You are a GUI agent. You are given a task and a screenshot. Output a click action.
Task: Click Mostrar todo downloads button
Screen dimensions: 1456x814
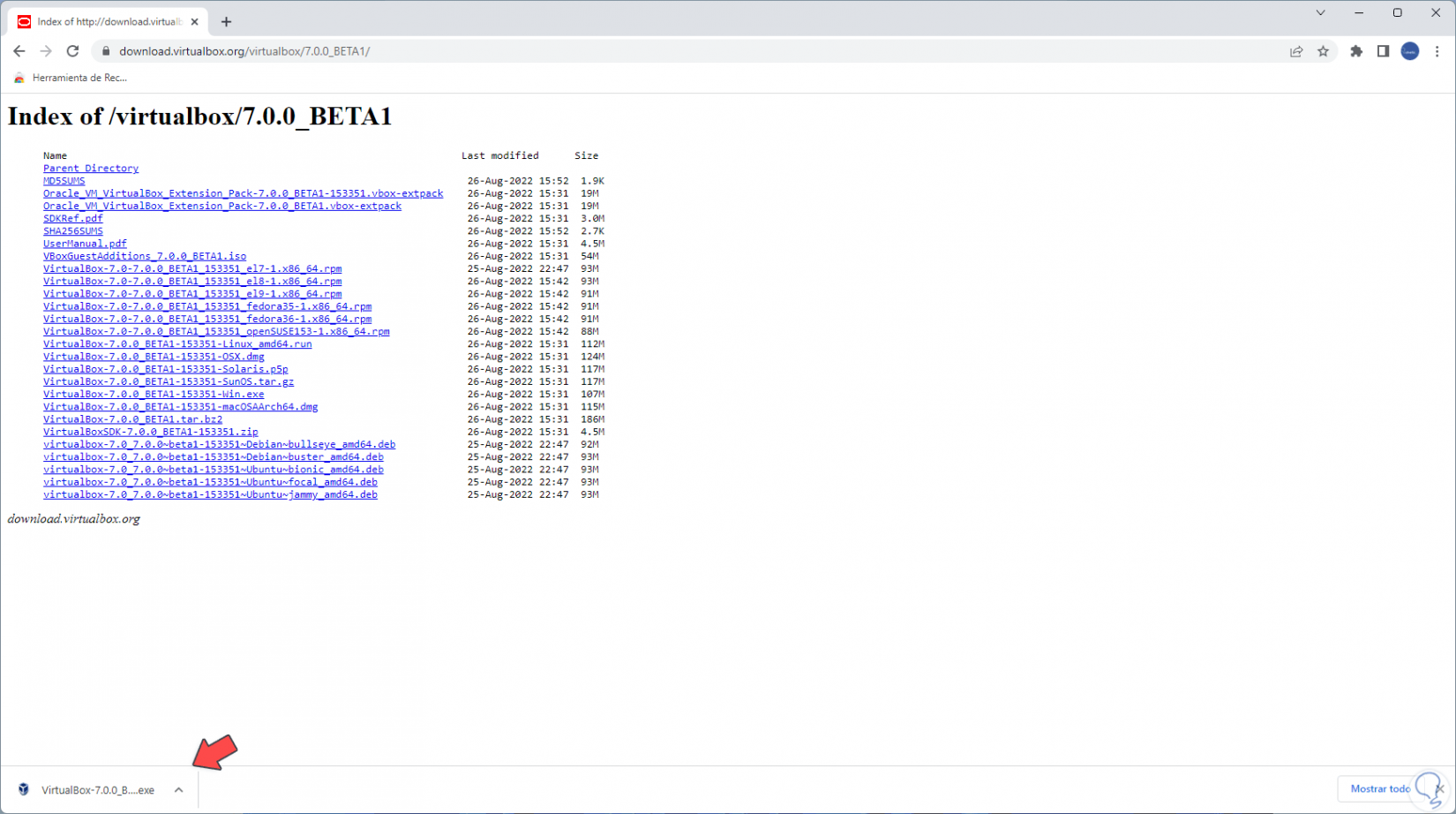[1380, 789]
